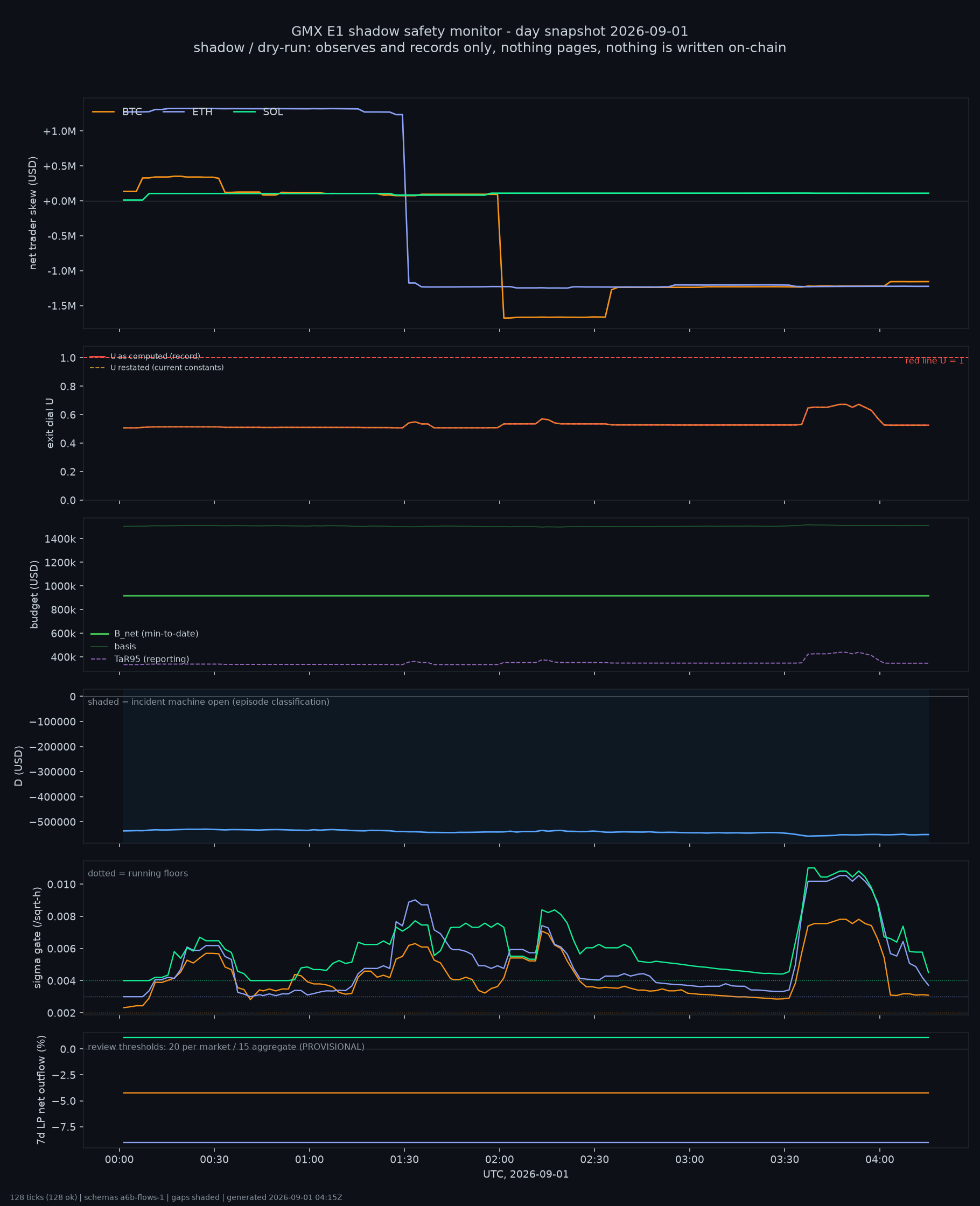Click the "01:00" time tick label

[x=310, y=1160]
